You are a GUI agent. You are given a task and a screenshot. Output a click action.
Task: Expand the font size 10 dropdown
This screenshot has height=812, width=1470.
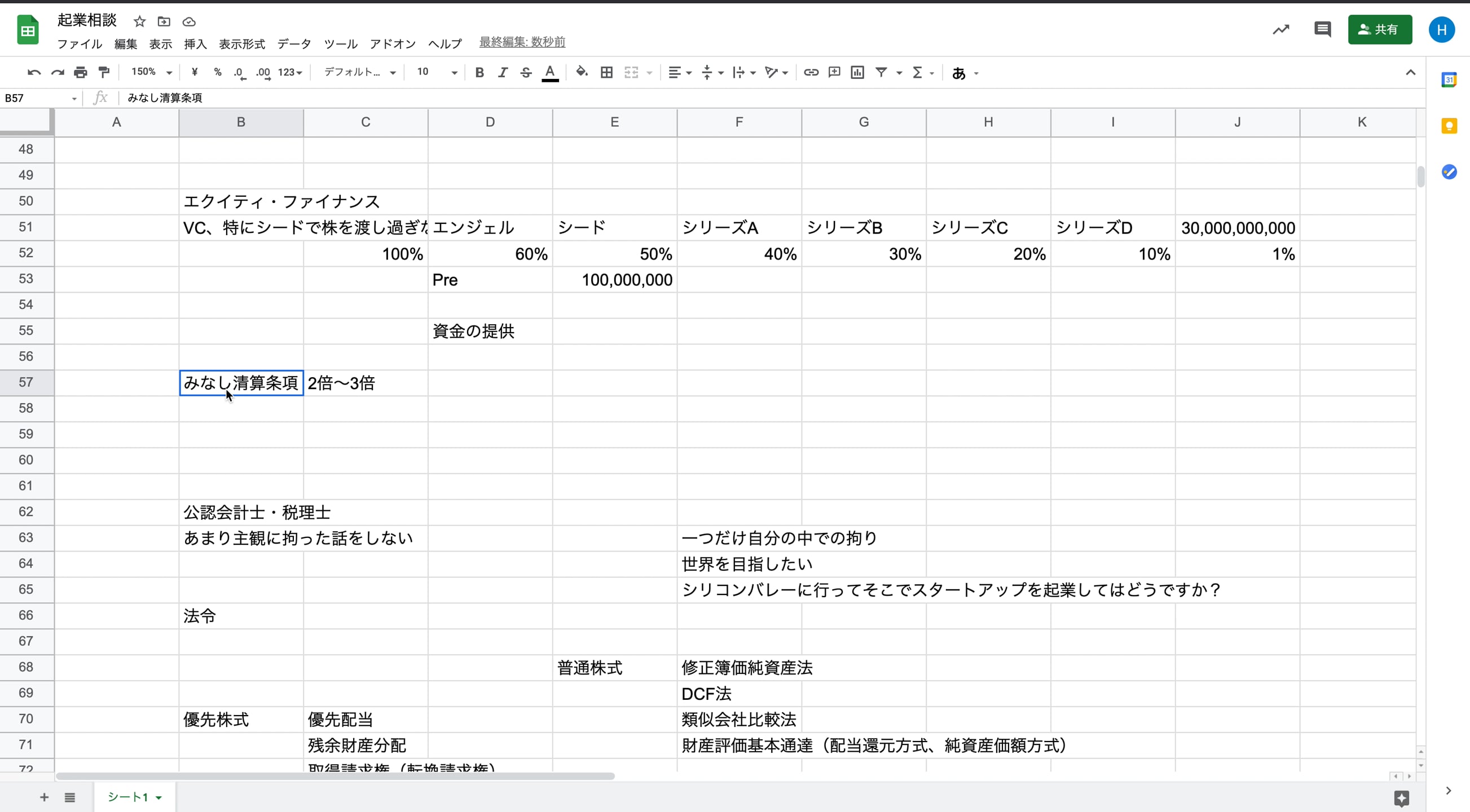[454, 73]
